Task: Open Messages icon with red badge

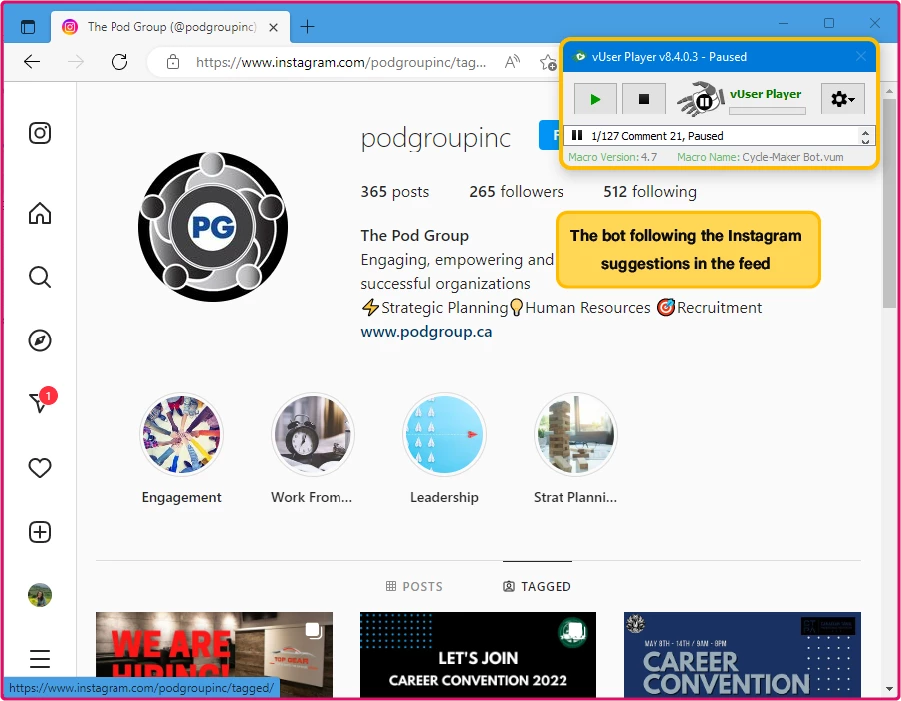Action: [x=41, y=400]
